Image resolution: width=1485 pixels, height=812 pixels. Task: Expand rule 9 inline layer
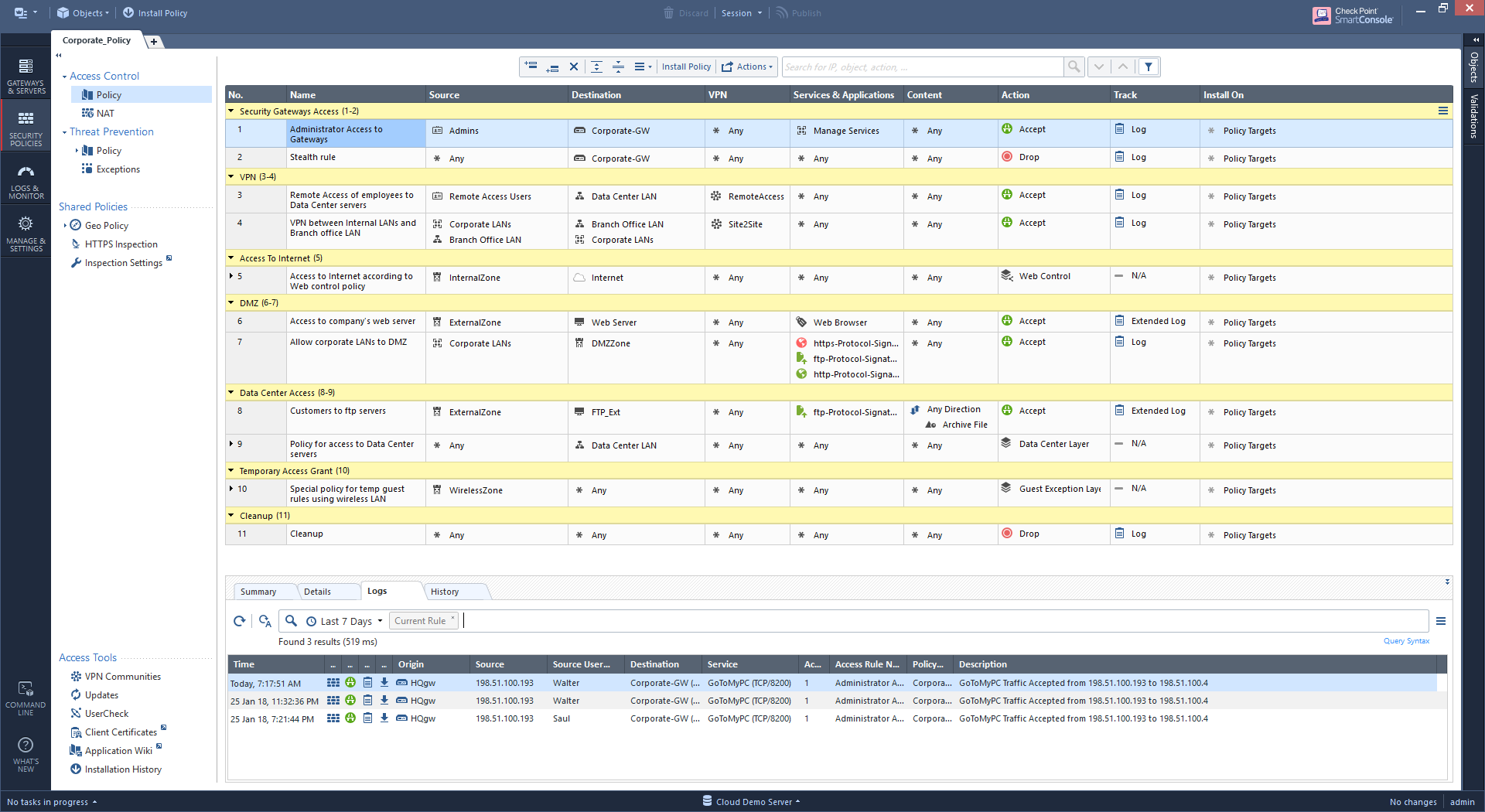[231, 444]
